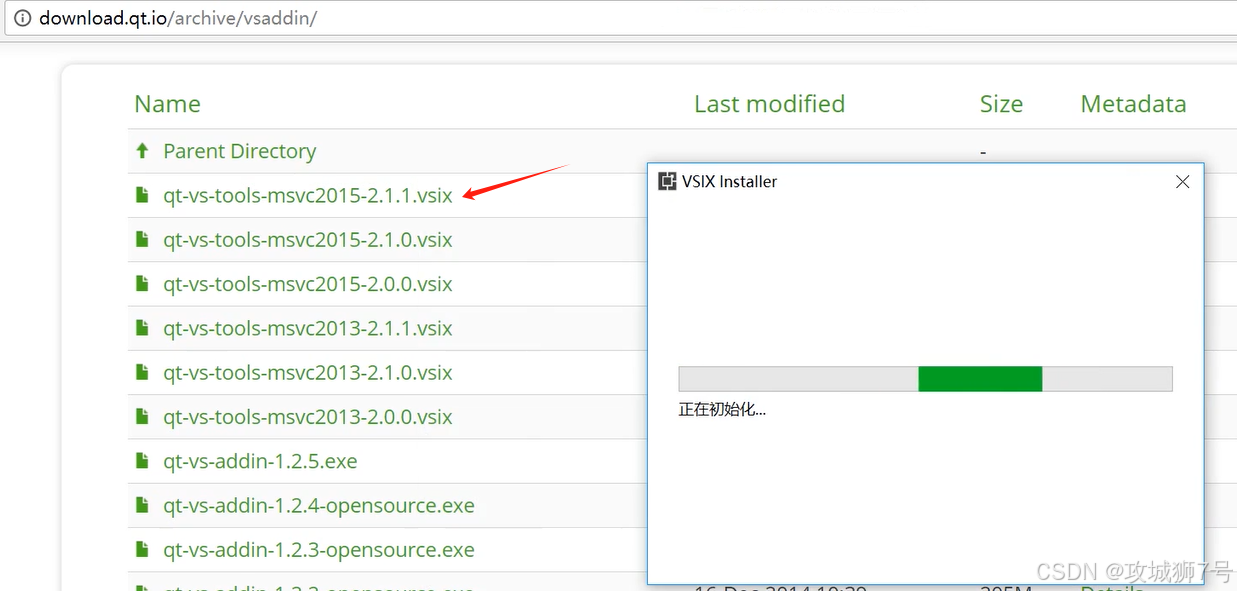The image size is (1237, 591).
Task: Sort listing by Name column header
Action: pyautogui.click(x=167, y=104)
